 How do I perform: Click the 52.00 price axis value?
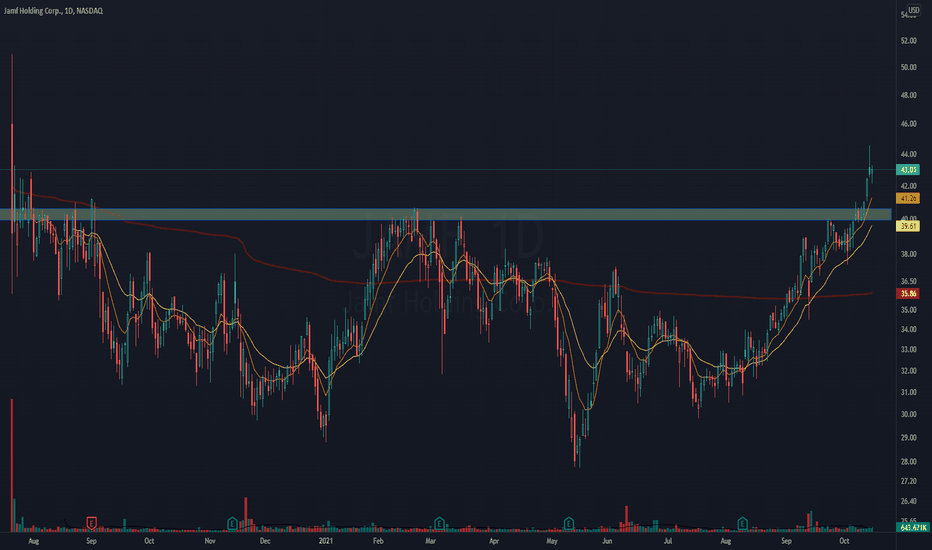908,40
